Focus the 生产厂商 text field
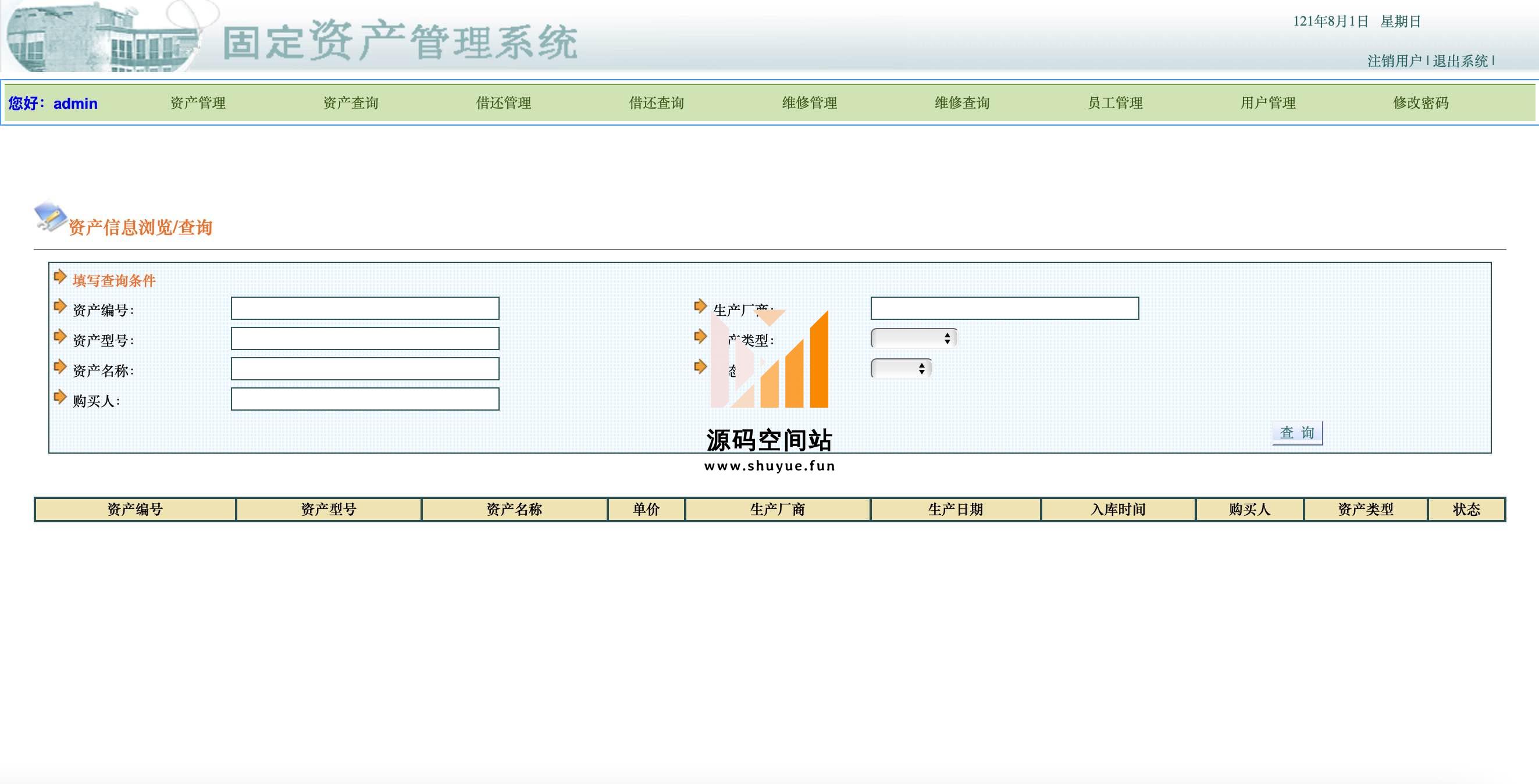1539x784 pixels. point(1004,308)
